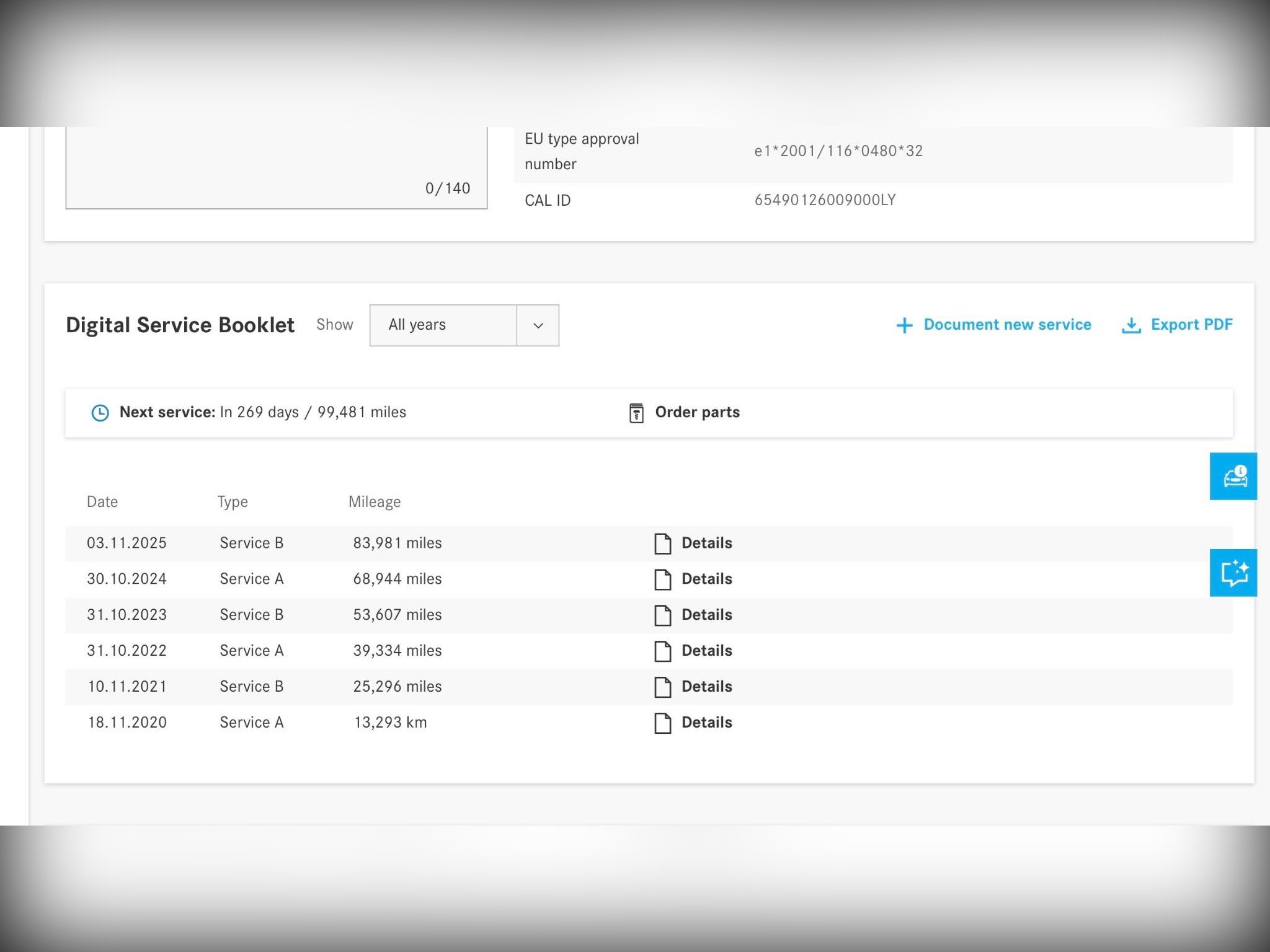Click the clock icon beside Next service
Image resolution: width=1270 pixels, height=952 pixels.
pyautogui.click(x=100, y=413)
